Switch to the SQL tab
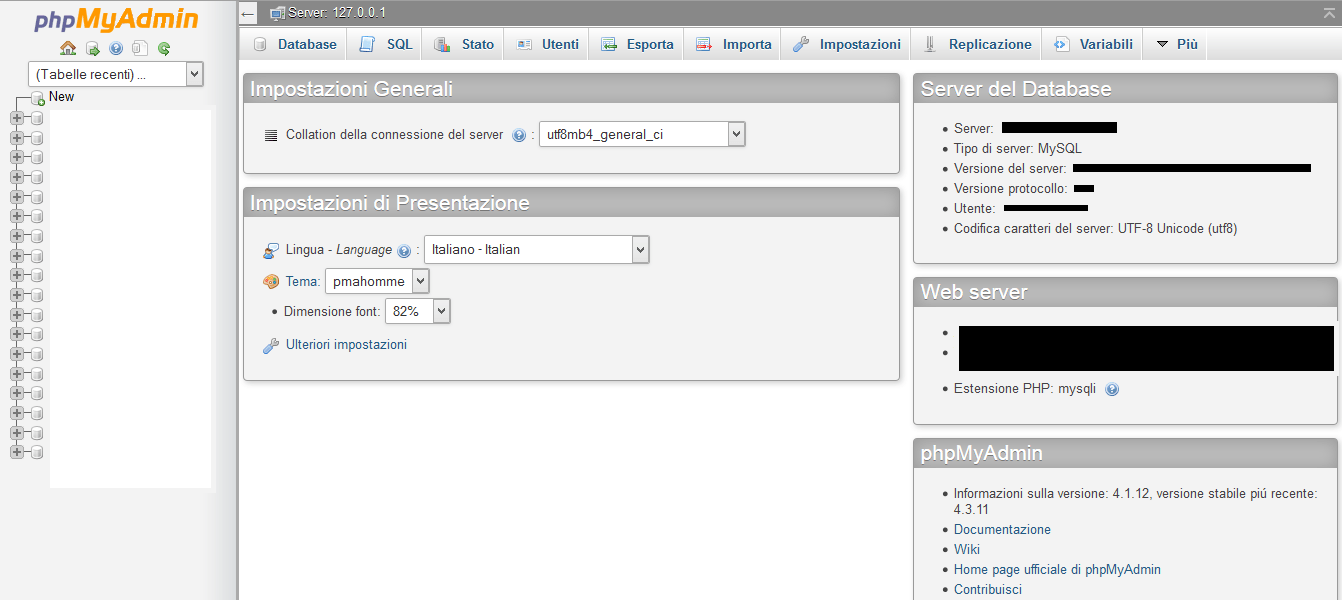This screenshot has height=600, width=1342. (385, 45)
